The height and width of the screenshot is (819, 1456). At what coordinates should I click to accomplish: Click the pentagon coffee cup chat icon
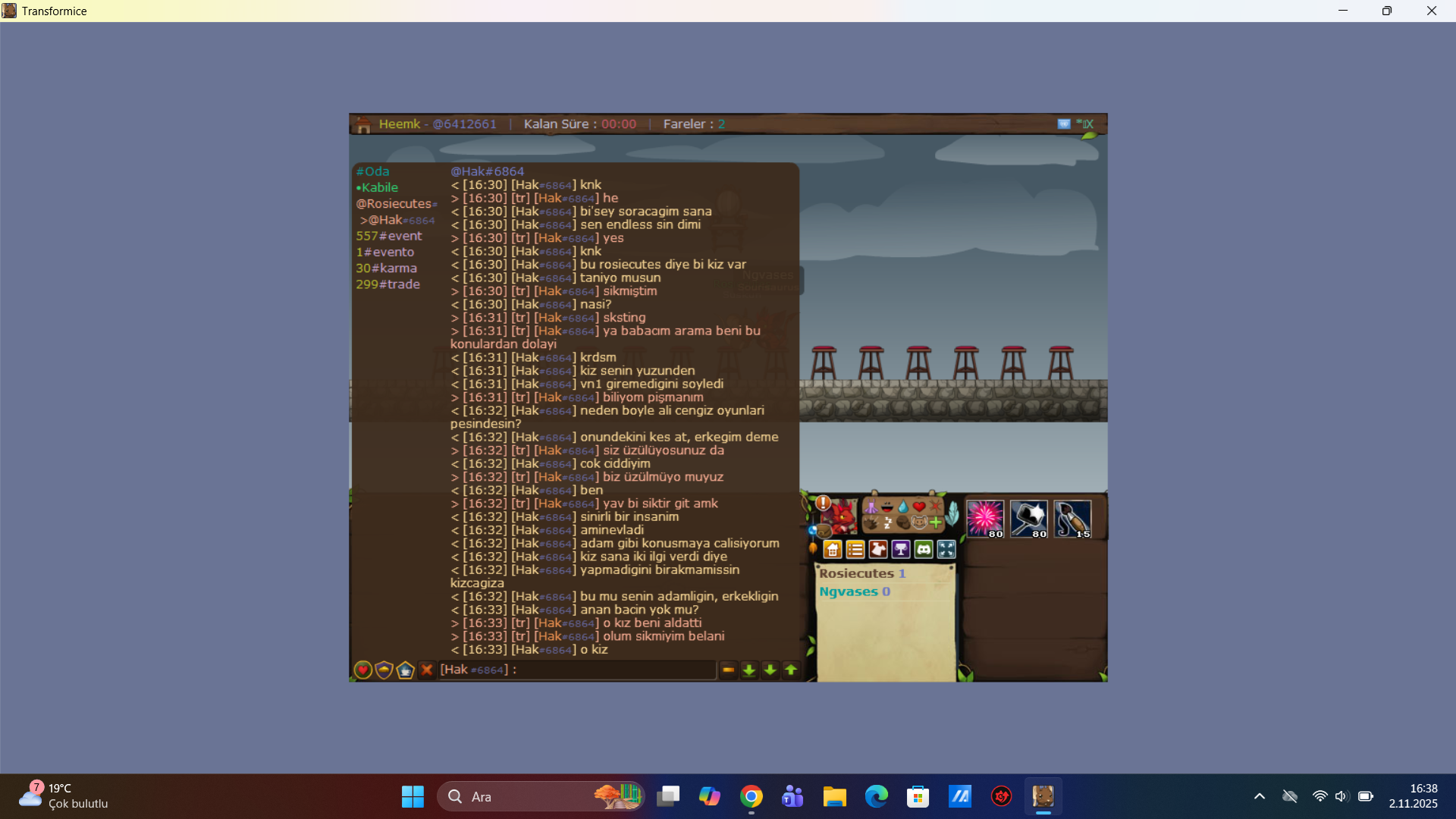405,670
